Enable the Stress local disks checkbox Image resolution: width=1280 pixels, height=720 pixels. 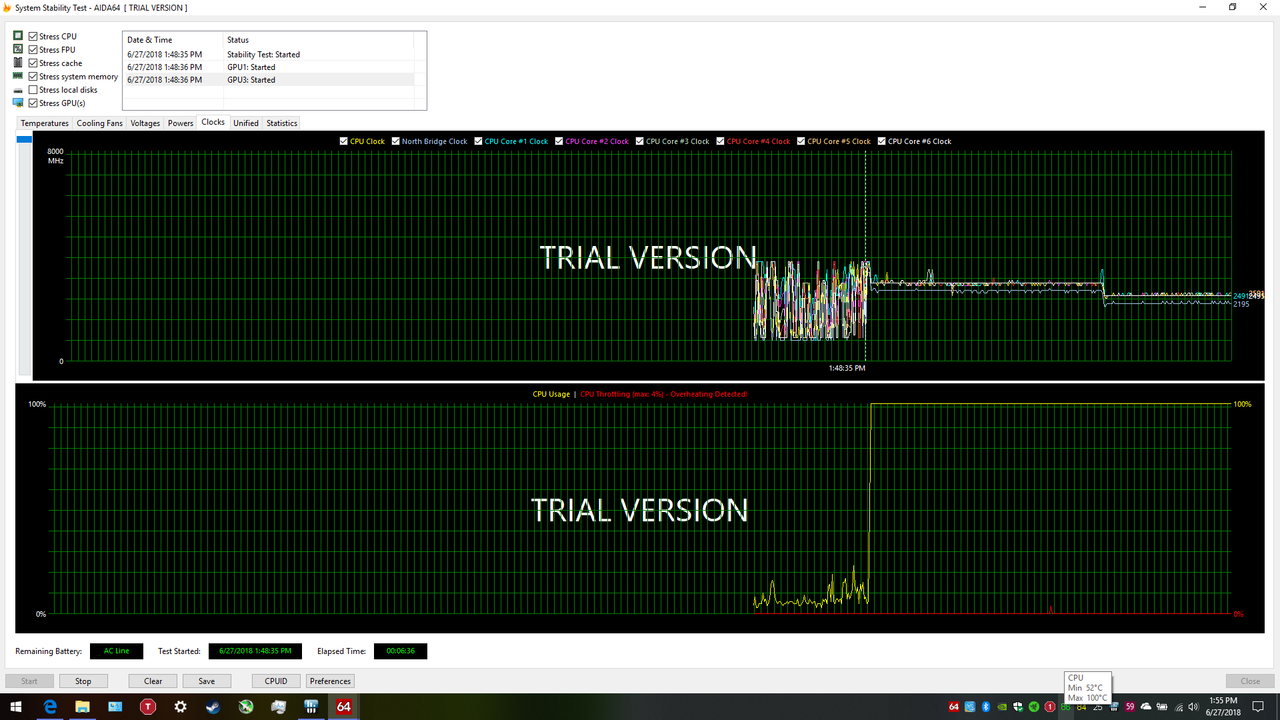(33, 89)
